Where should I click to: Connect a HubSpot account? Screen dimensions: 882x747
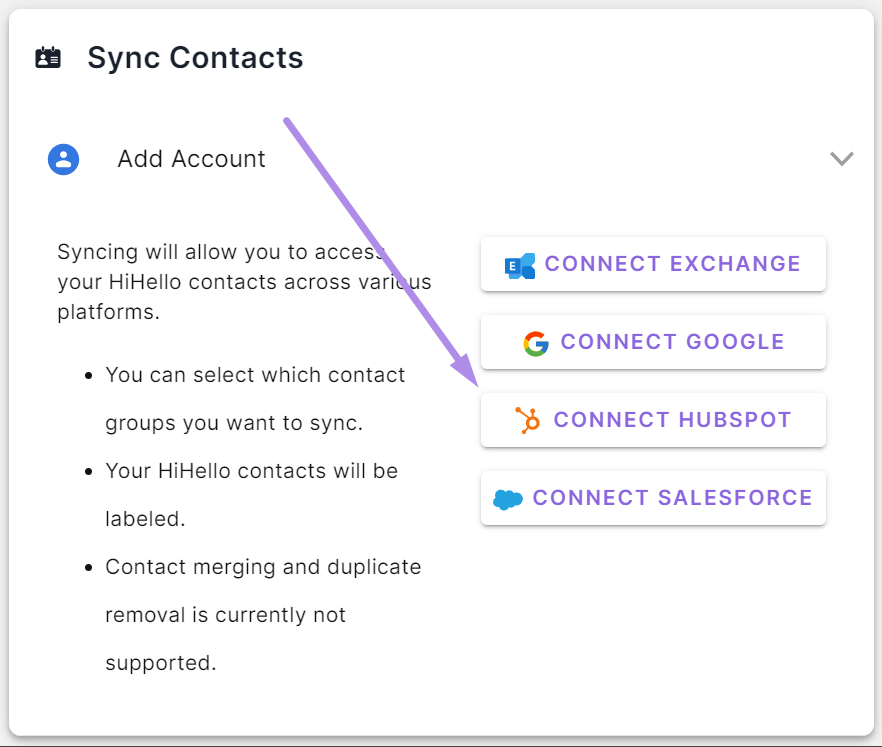click(653, 420)
